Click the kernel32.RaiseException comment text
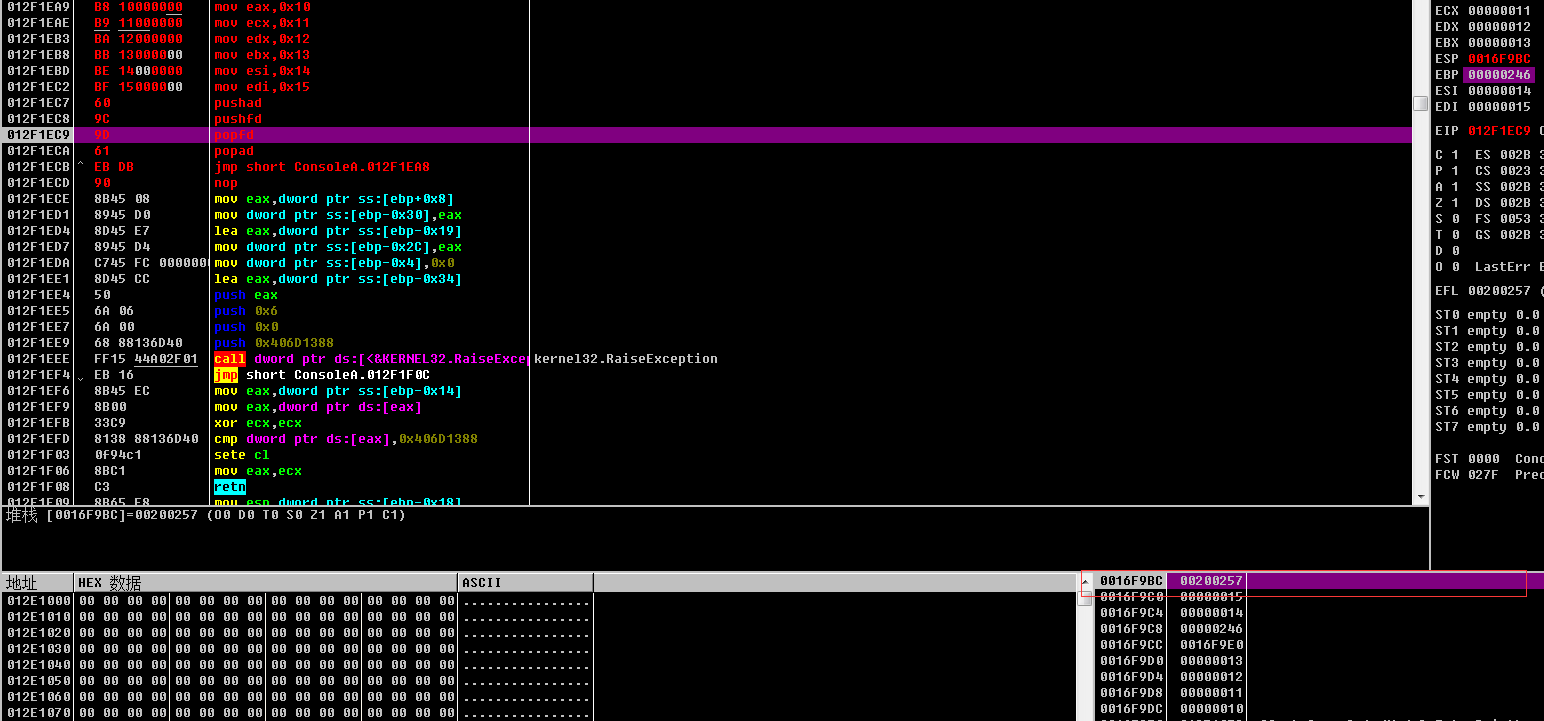This screenshot has height=721, width=1544. [626, 359]
